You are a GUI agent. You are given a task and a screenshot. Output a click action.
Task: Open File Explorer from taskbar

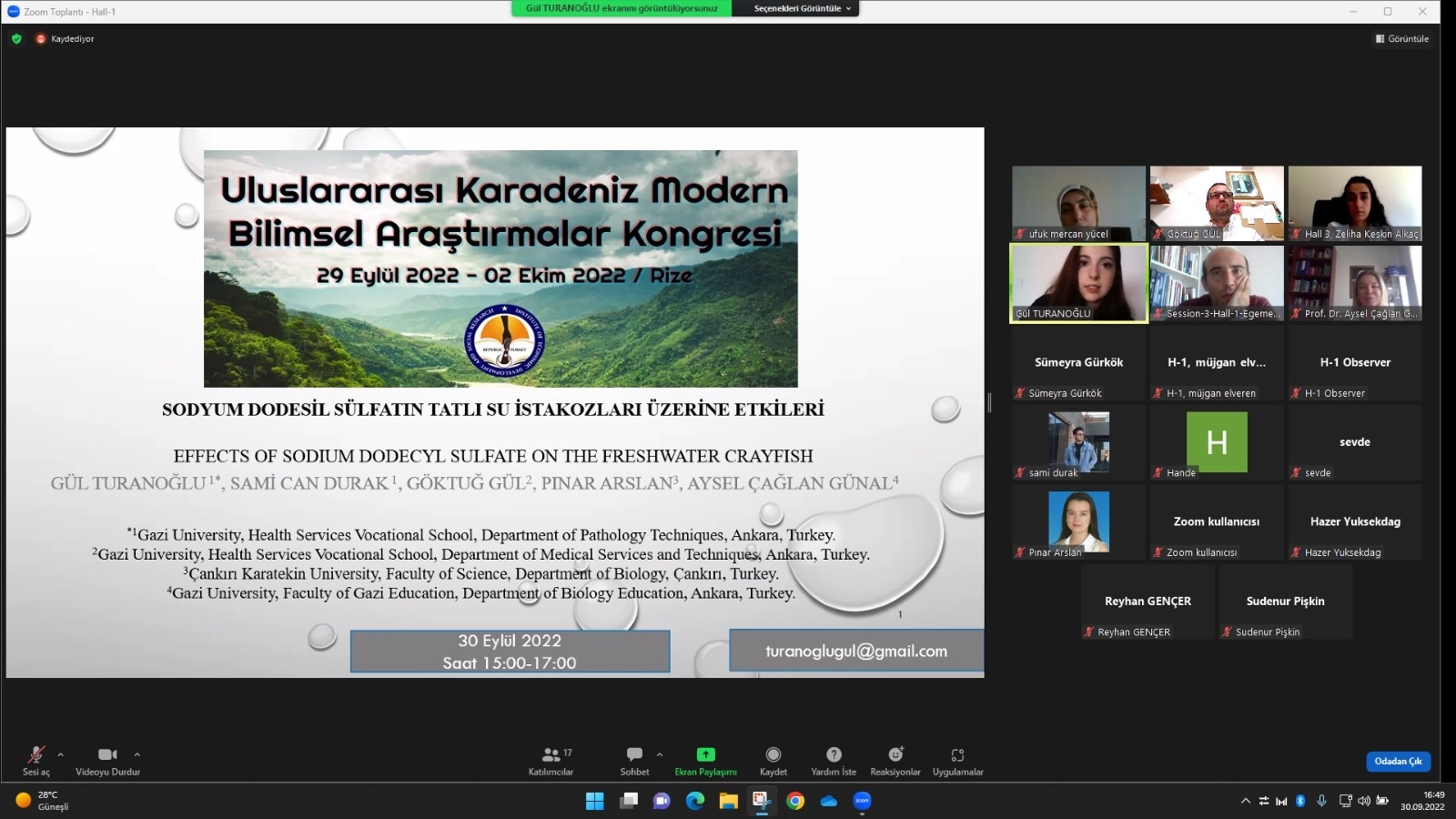coord(729,801)
